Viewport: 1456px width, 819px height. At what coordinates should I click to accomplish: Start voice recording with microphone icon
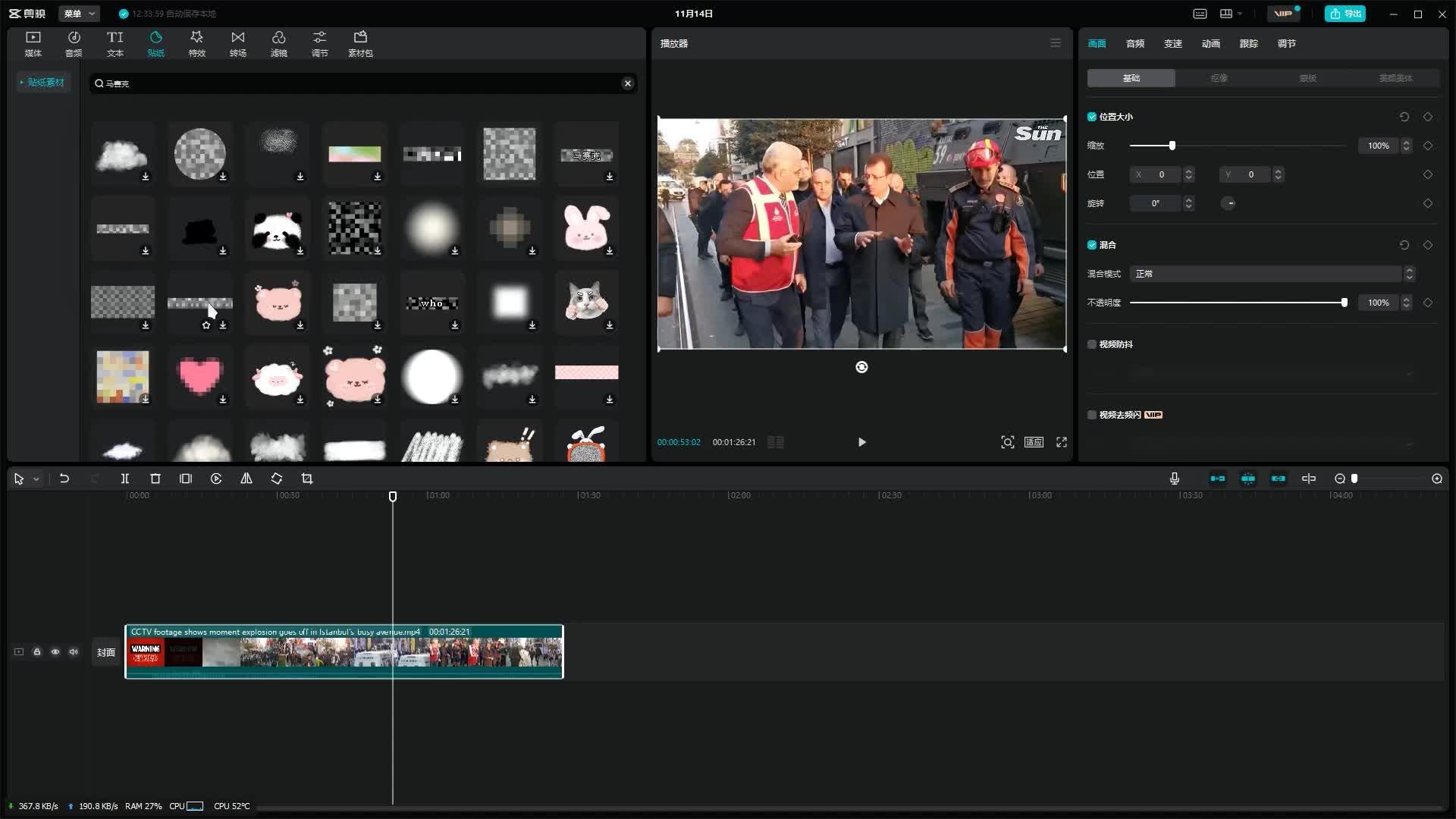coord(1175,479)
